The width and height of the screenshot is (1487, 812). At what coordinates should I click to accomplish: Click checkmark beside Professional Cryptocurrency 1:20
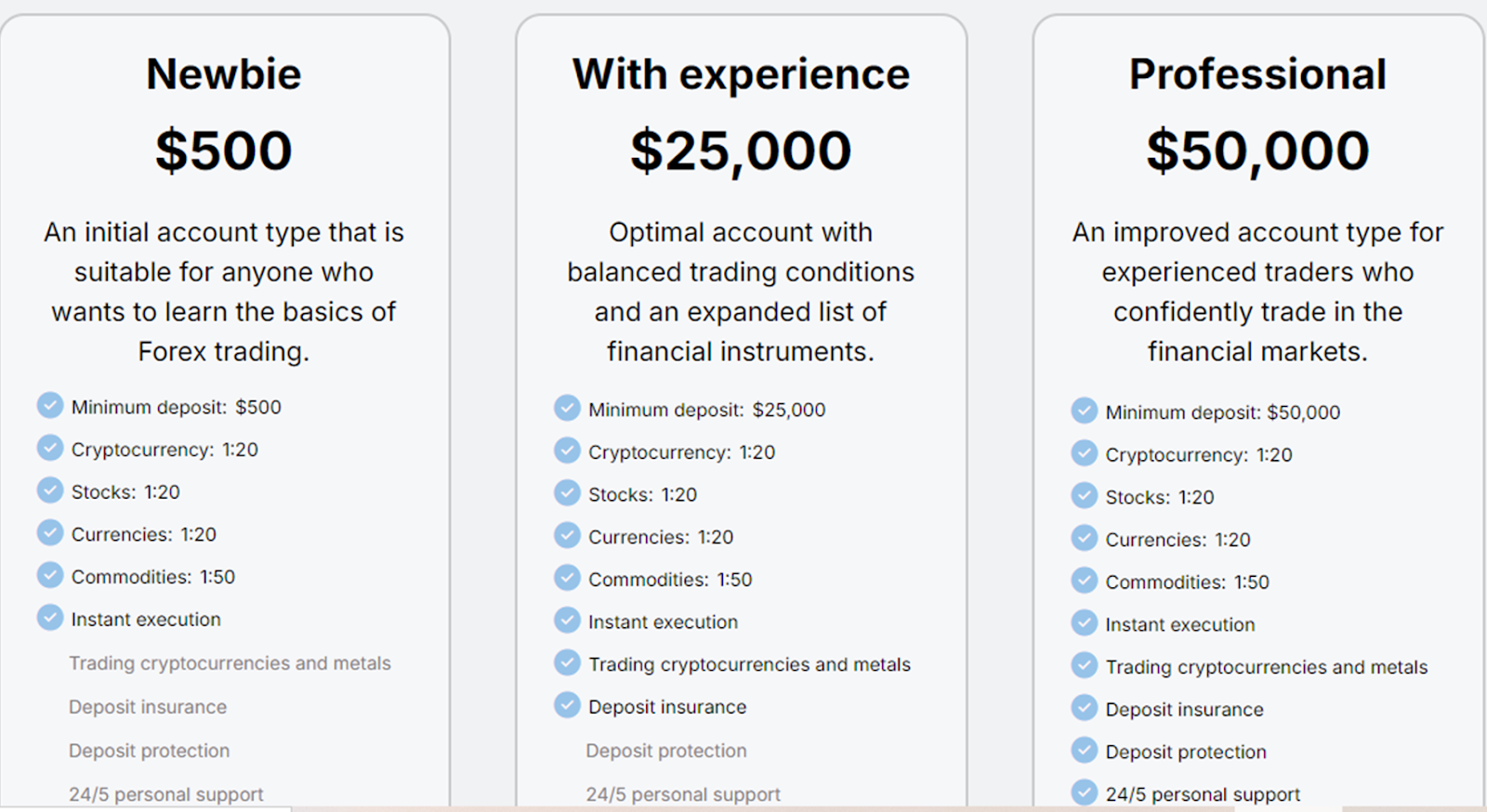pyautogui.click(x=1084, y=453)
